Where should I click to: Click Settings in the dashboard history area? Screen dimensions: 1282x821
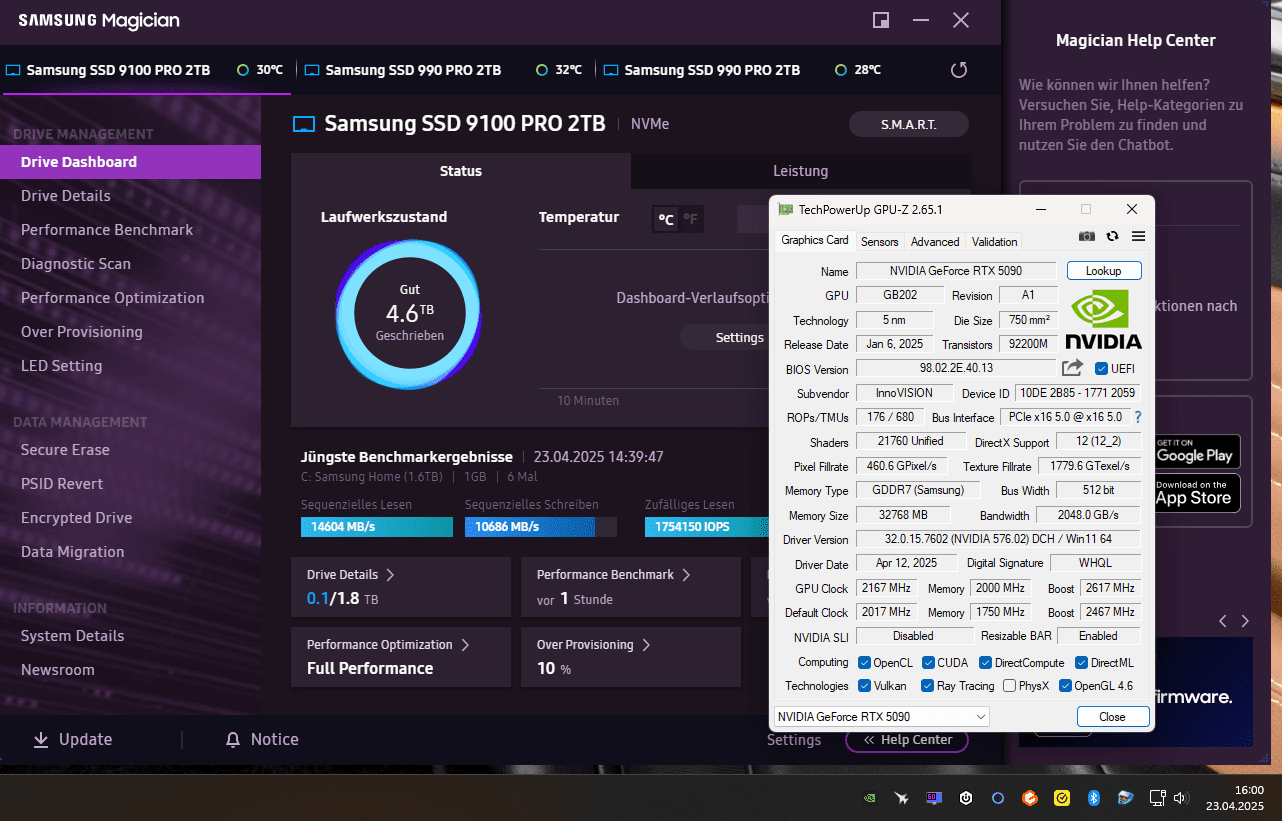click(740, 337)
